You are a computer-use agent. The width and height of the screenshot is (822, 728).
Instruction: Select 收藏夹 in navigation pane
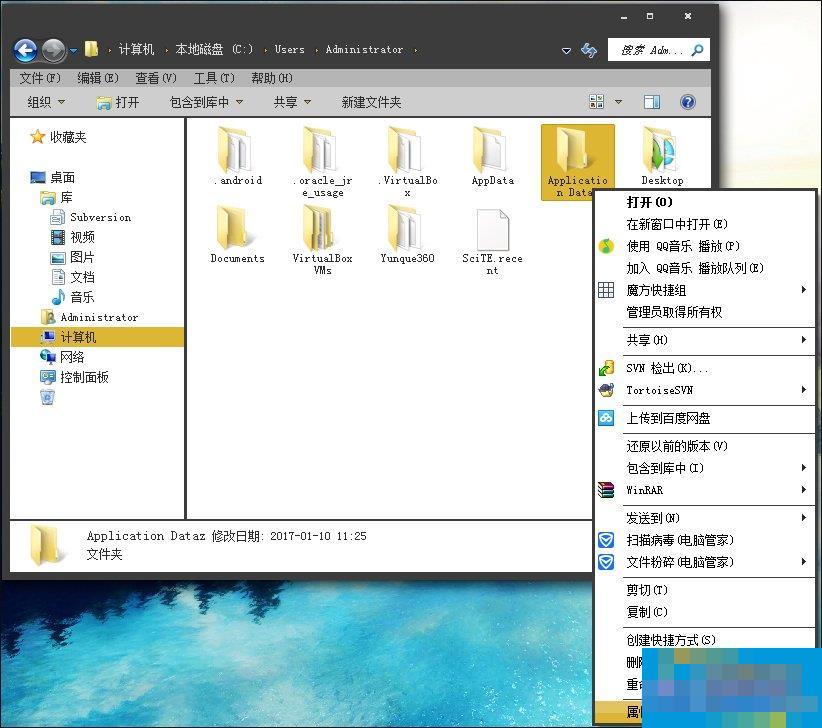point(58,137)
